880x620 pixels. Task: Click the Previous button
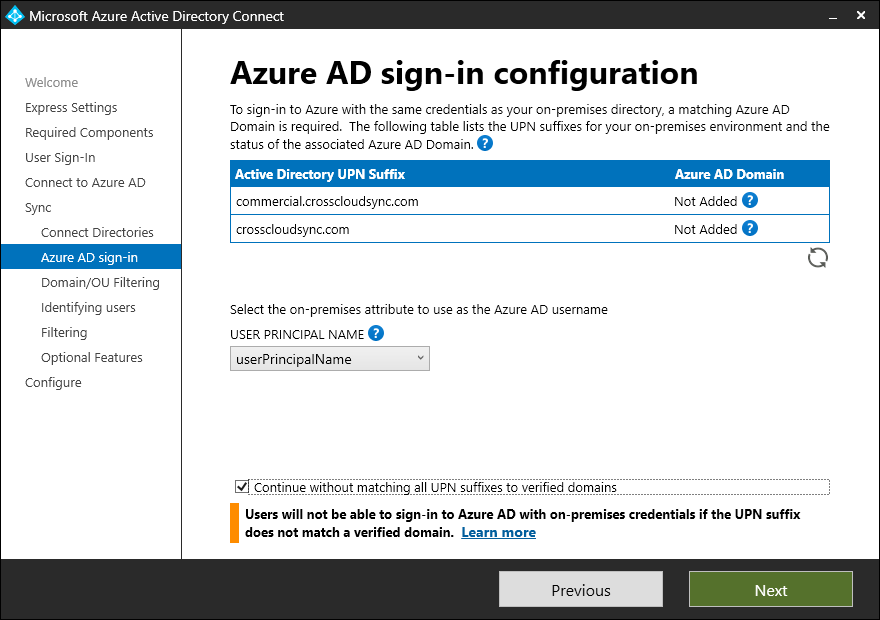580,589
